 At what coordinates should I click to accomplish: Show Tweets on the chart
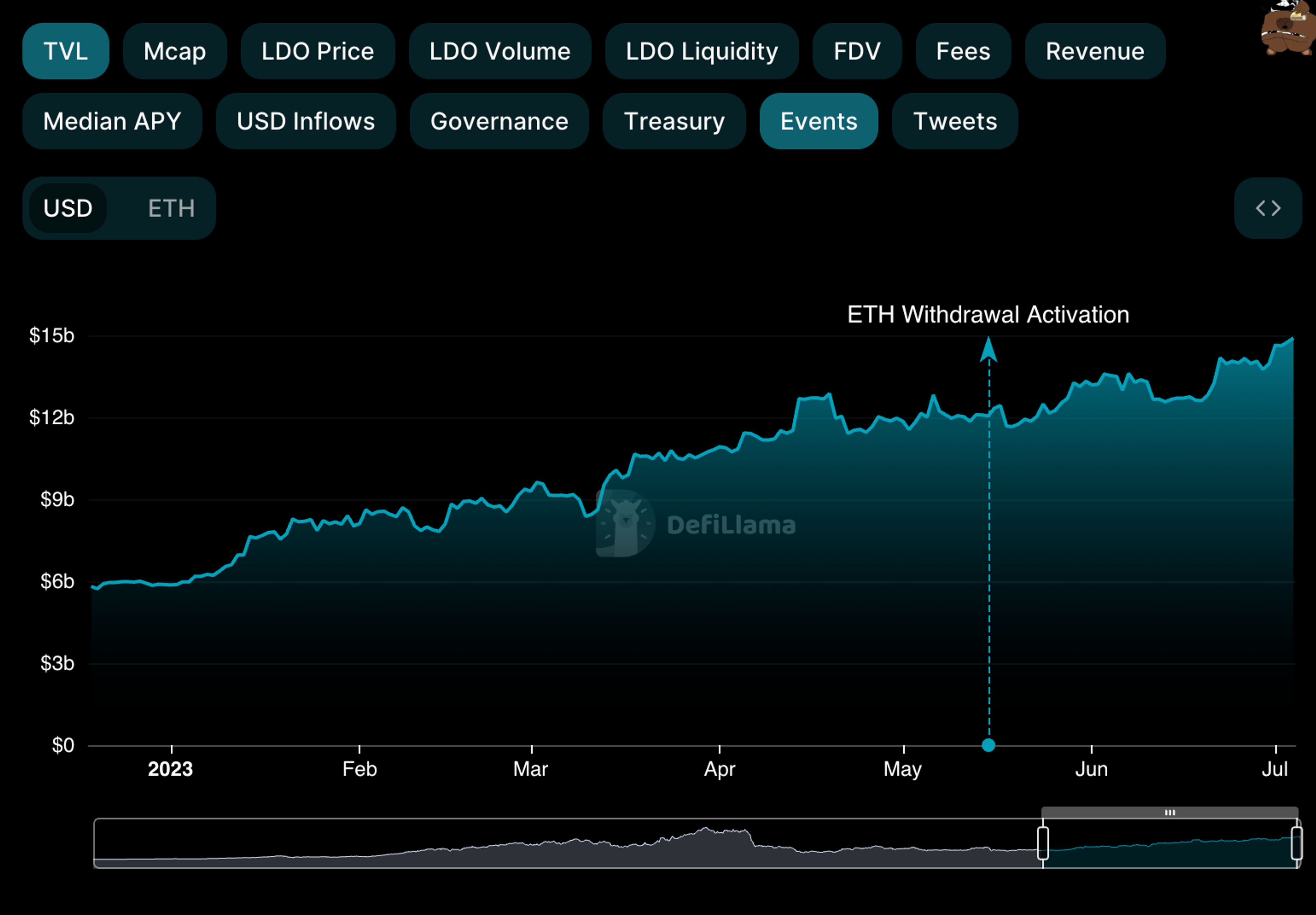click(x=954, y=121)
